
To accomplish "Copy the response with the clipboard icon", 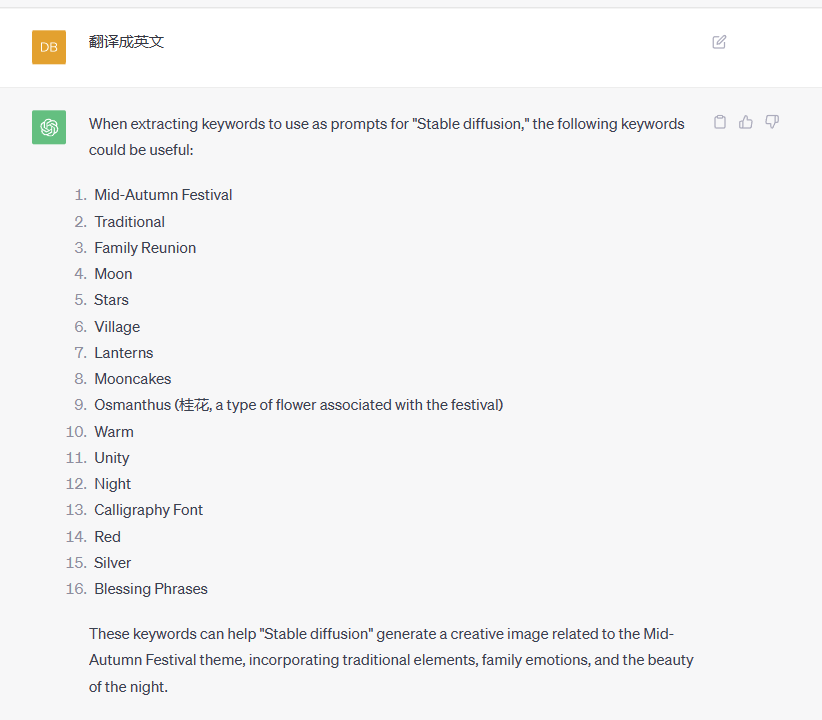I will tap(720, 122).
